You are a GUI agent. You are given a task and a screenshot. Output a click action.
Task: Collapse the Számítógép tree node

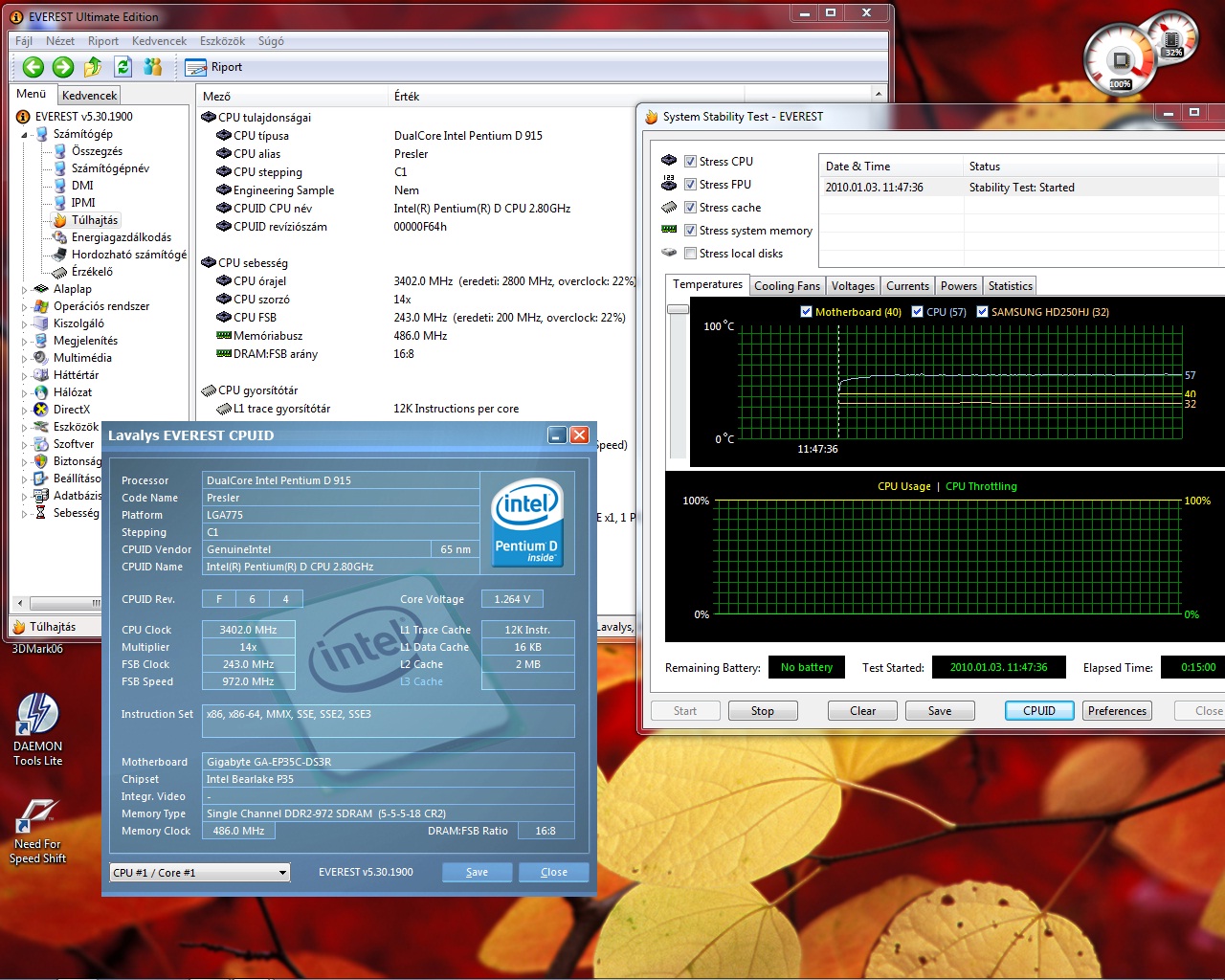pos(24,135)
